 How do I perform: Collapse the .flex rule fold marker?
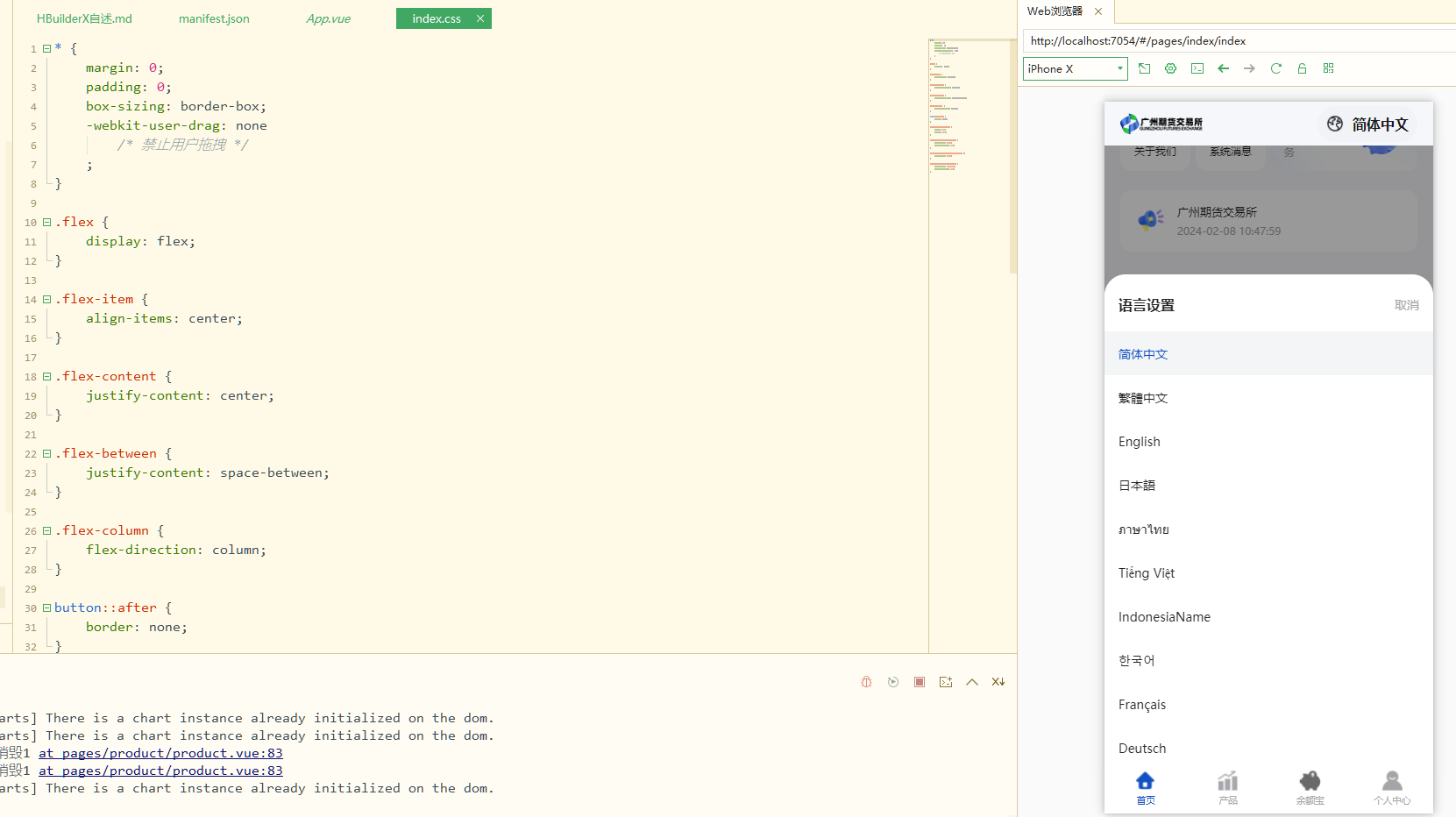pyautogui.click(x=47, y=223)
